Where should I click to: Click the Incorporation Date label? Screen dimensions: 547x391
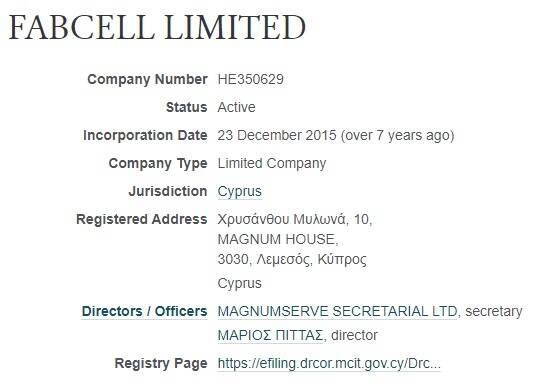coord(145,135)
